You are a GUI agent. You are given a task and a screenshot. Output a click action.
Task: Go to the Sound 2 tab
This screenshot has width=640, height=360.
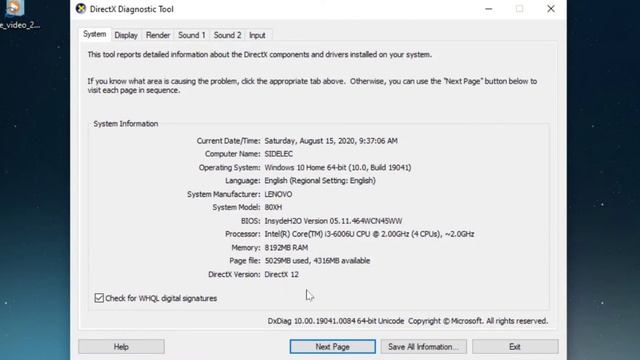(x=227, y=36)
